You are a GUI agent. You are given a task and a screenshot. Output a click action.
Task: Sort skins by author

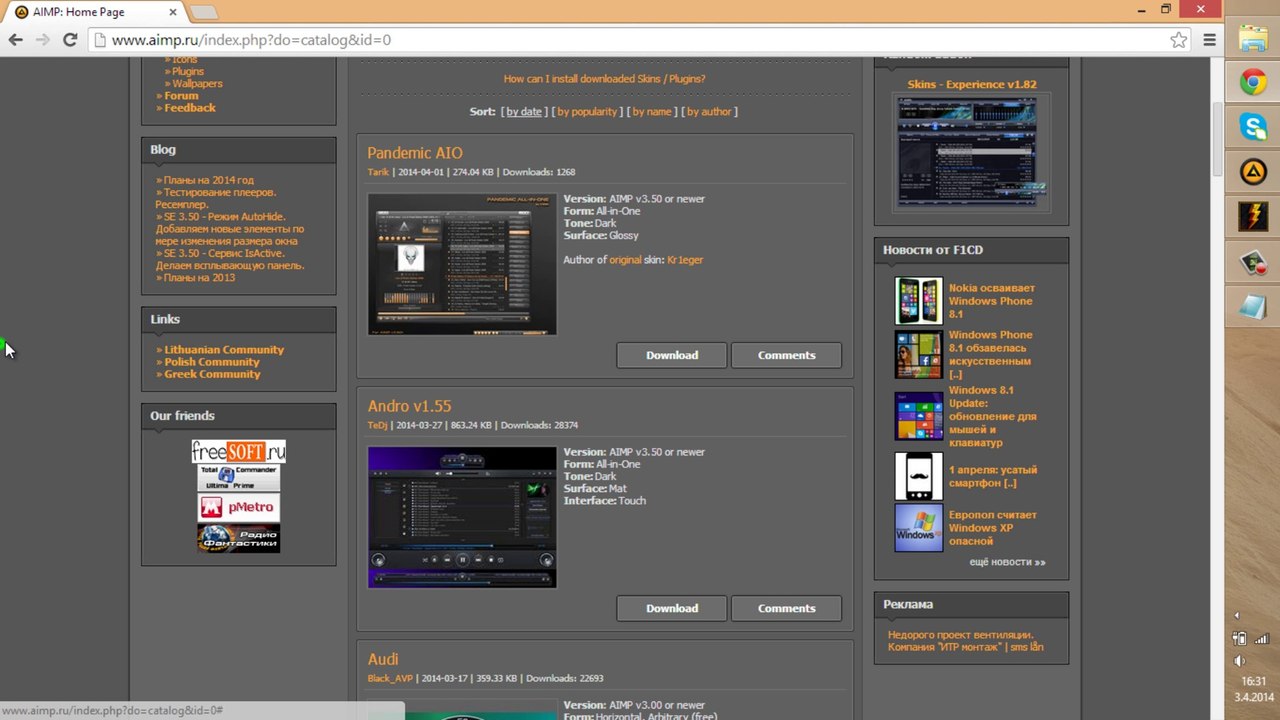point(709,112)
